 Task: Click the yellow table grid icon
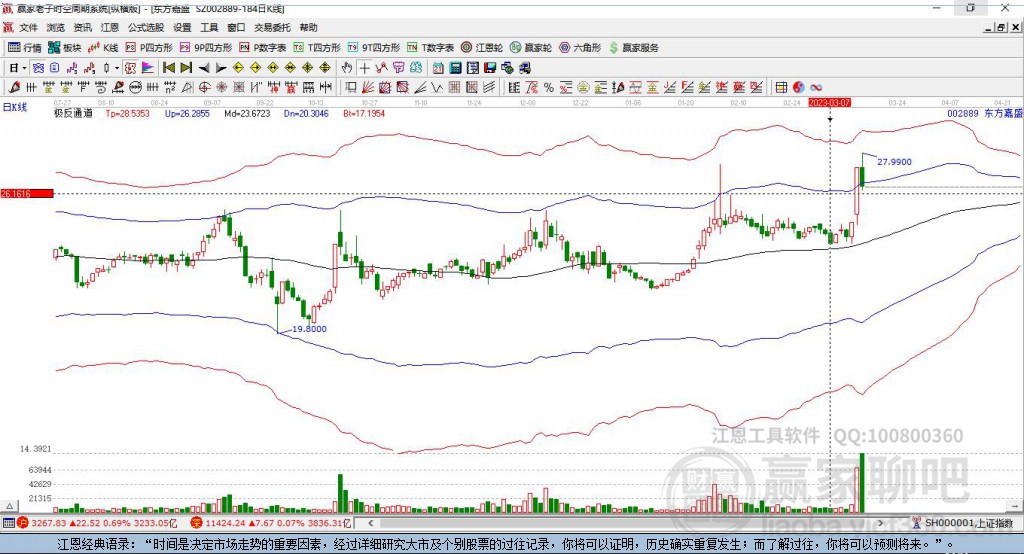[x=781, y=87]
